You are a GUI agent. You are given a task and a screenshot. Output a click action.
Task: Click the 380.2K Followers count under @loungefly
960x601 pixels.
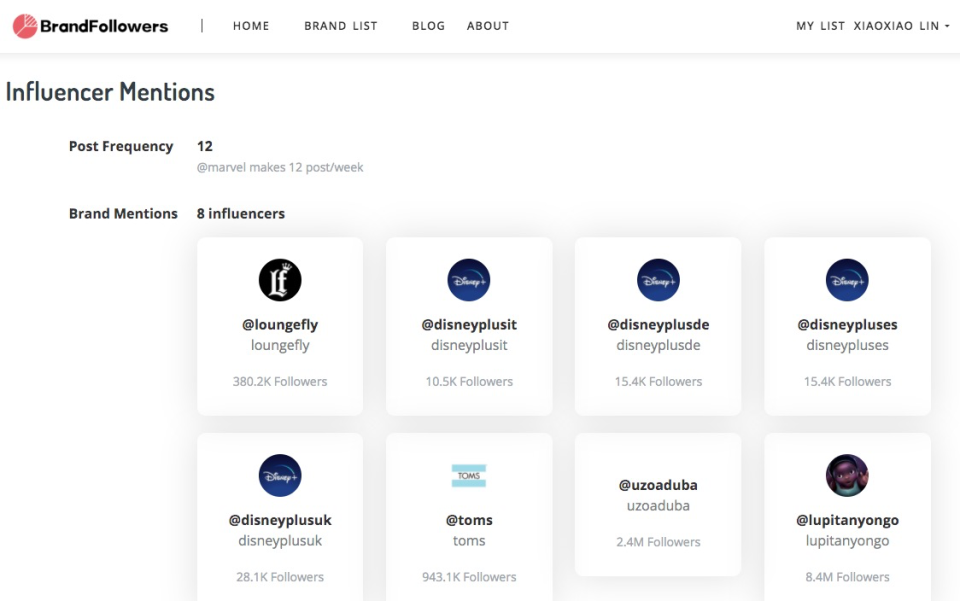tap(279, 381)
